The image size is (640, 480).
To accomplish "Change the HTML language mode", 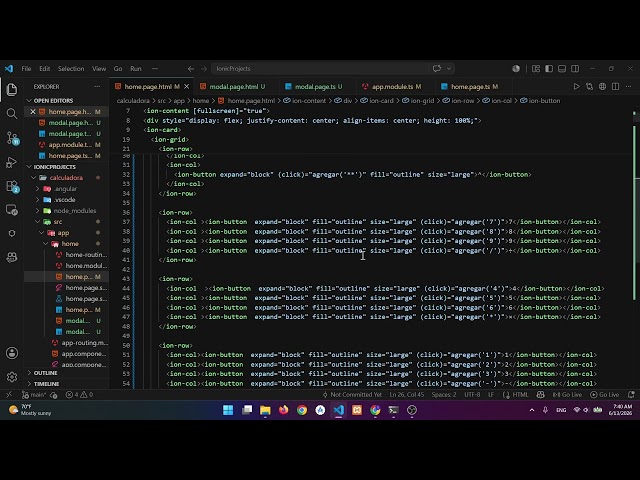I will tap(520, 394).
